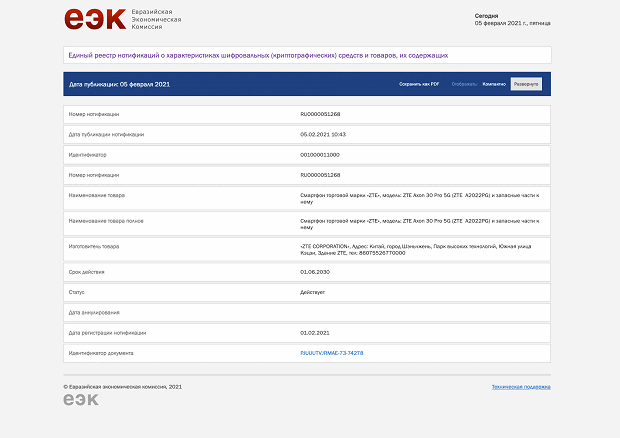Viewport: 620px width, 438px height.
Task: Click the 'Идентификатор документа' label
Action: (101, 353)
